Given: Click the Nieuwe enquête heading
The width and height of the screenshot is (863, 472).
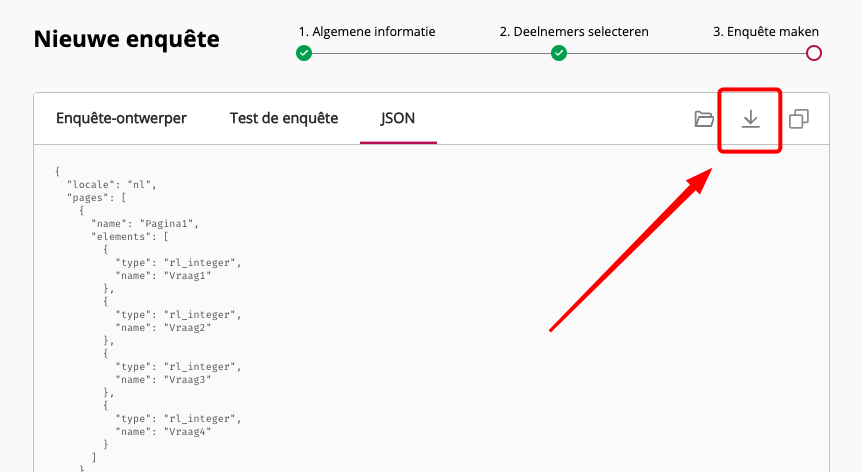Looking at the screenshot, I should pos(127,39).
